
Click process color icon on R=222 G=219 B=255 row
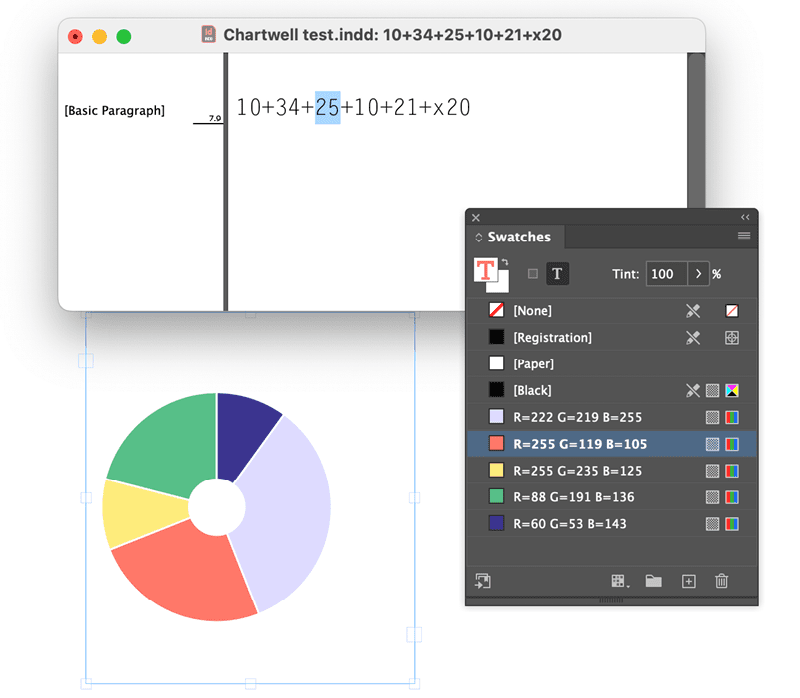coord(712,417)
